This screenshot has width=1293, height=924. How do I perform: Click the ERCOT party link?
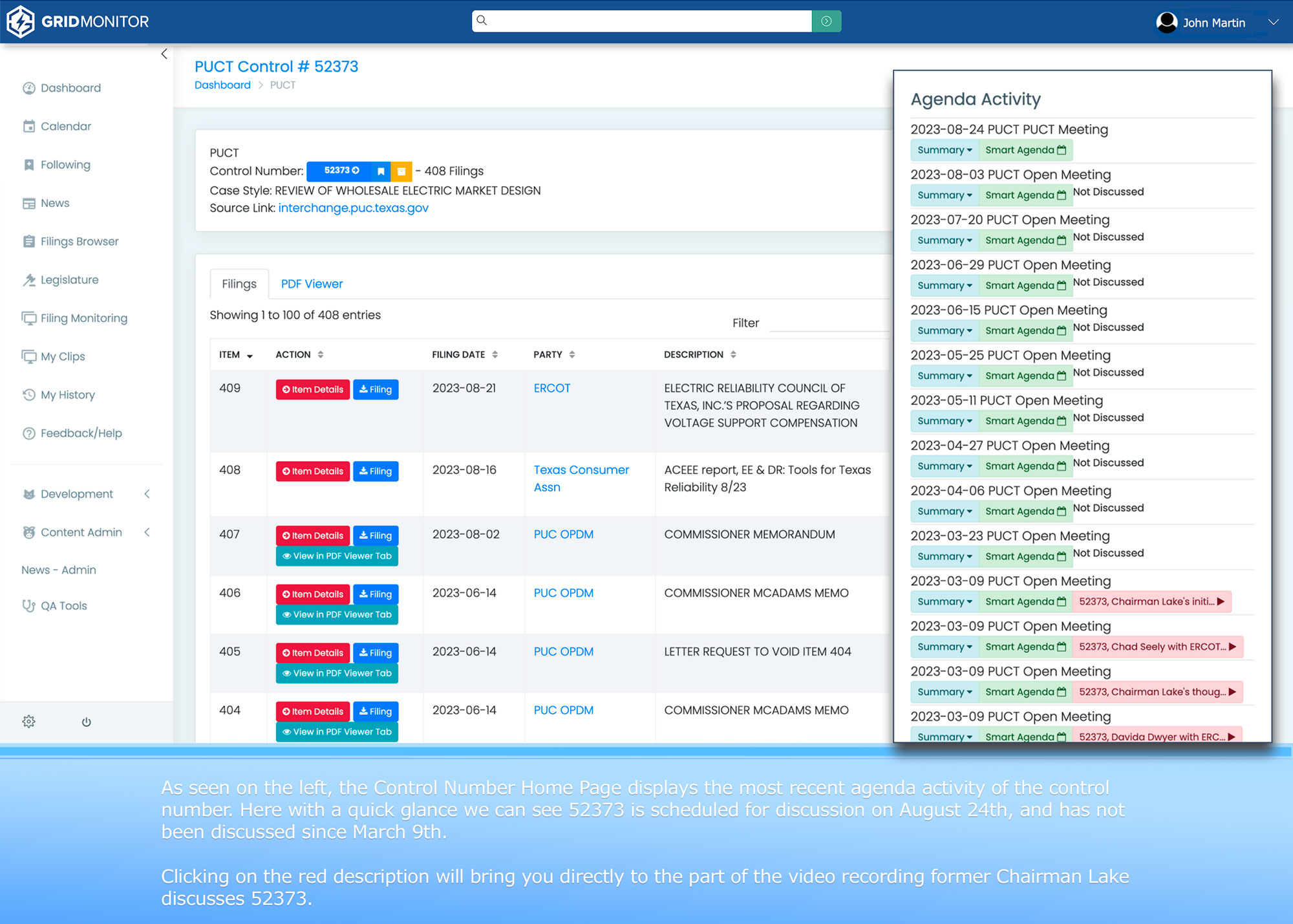[552, 388]
